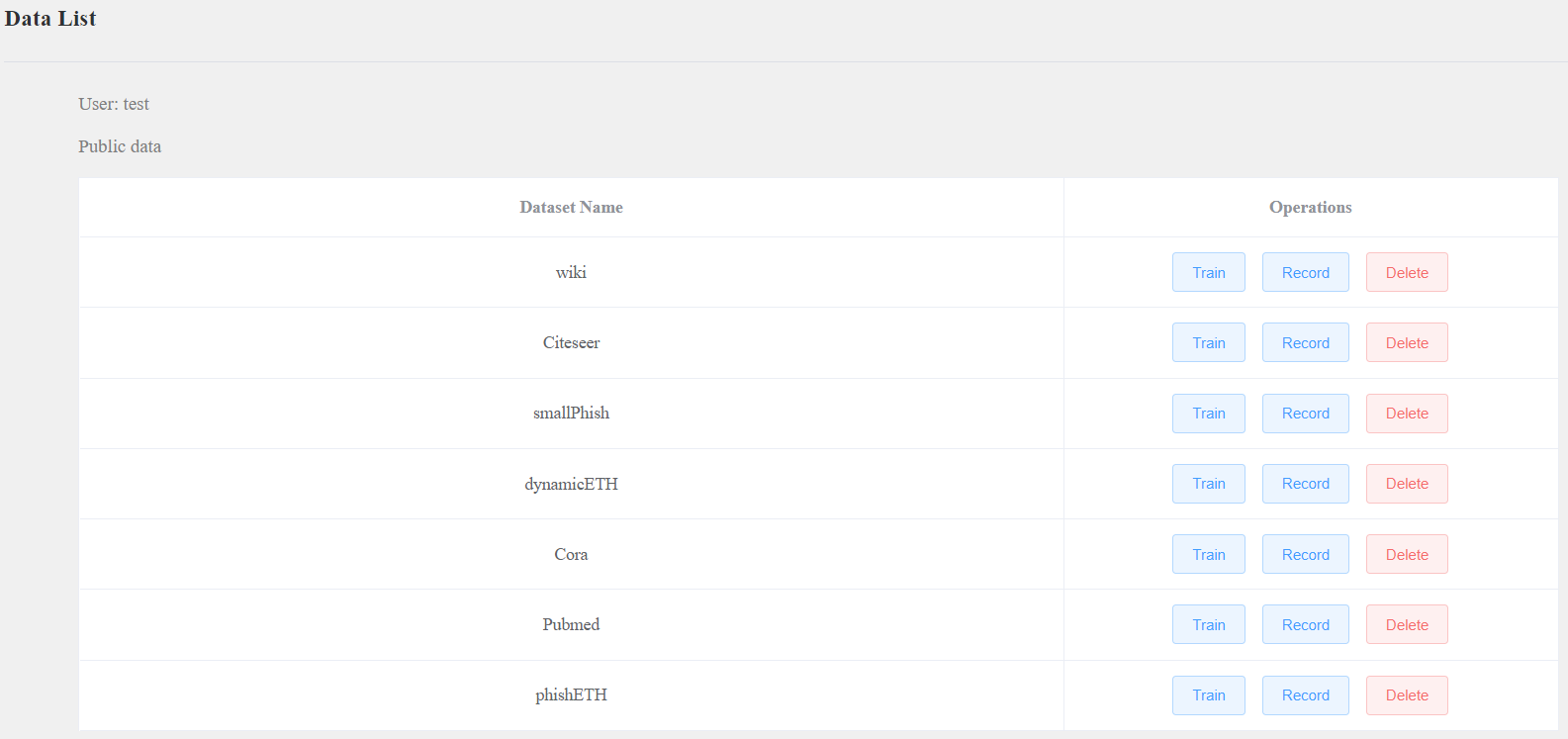View Record for Citeseer

tap(1305, 342)
